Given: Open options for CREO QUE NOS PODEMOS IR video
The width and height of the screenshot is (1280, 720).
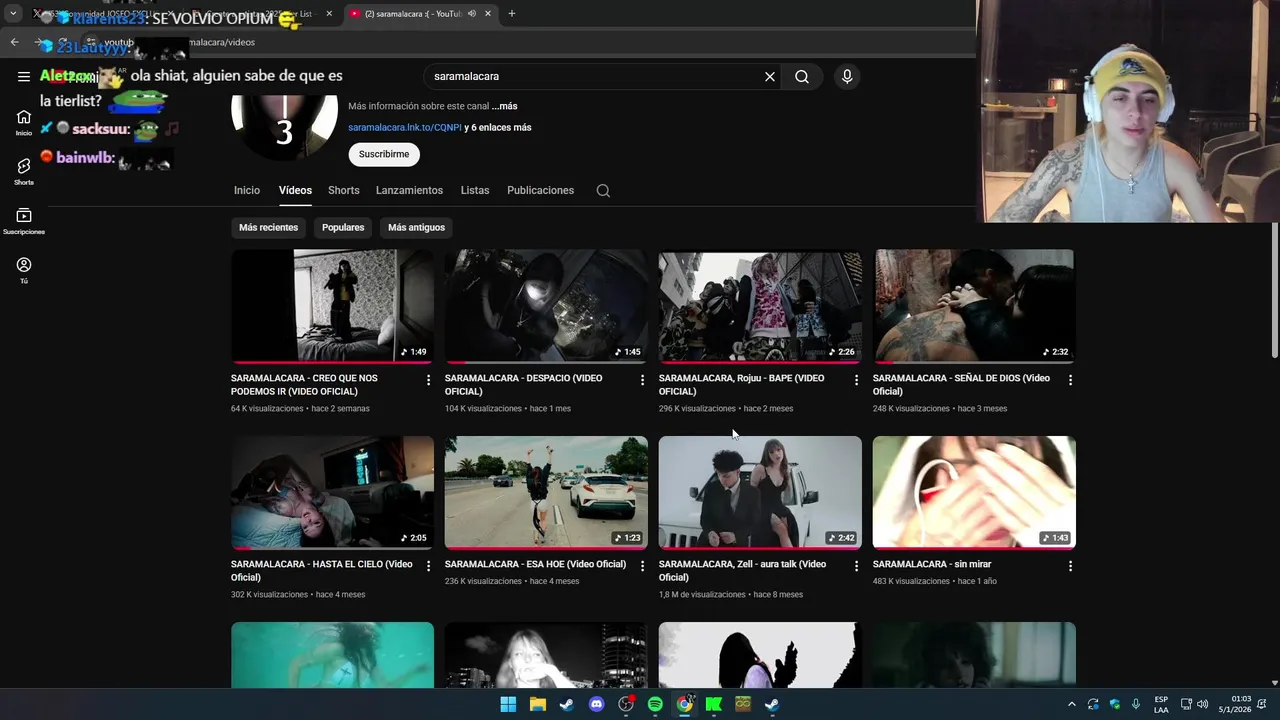Looking at the screenshot, I should pos(428,380).
